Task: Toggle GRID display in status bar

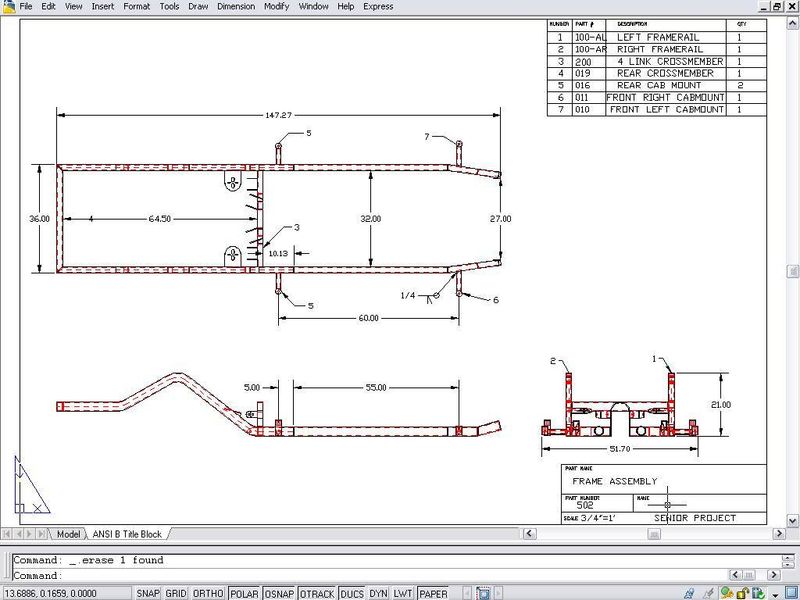Action: (176, 593)
